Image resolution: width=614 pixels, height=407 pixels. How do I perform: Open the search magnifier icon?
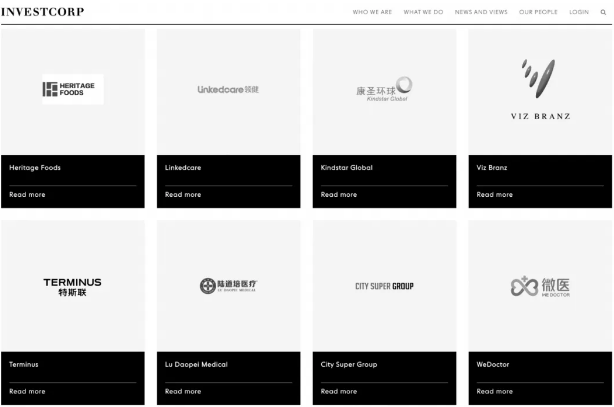coord(603,12)
